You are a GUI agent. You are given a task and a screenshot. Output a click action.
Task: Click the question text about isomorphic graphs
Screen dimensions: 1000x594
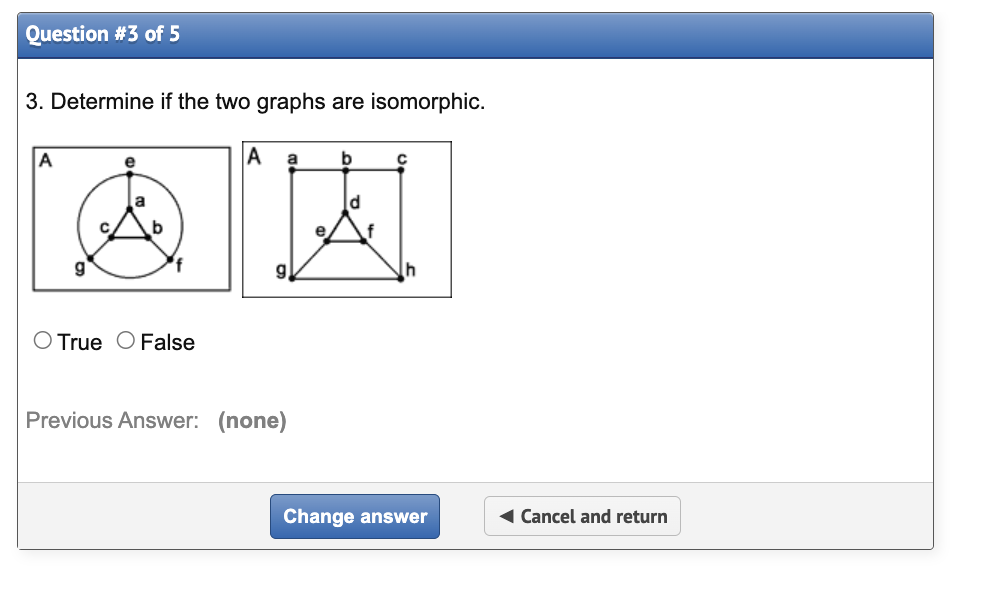249,101
